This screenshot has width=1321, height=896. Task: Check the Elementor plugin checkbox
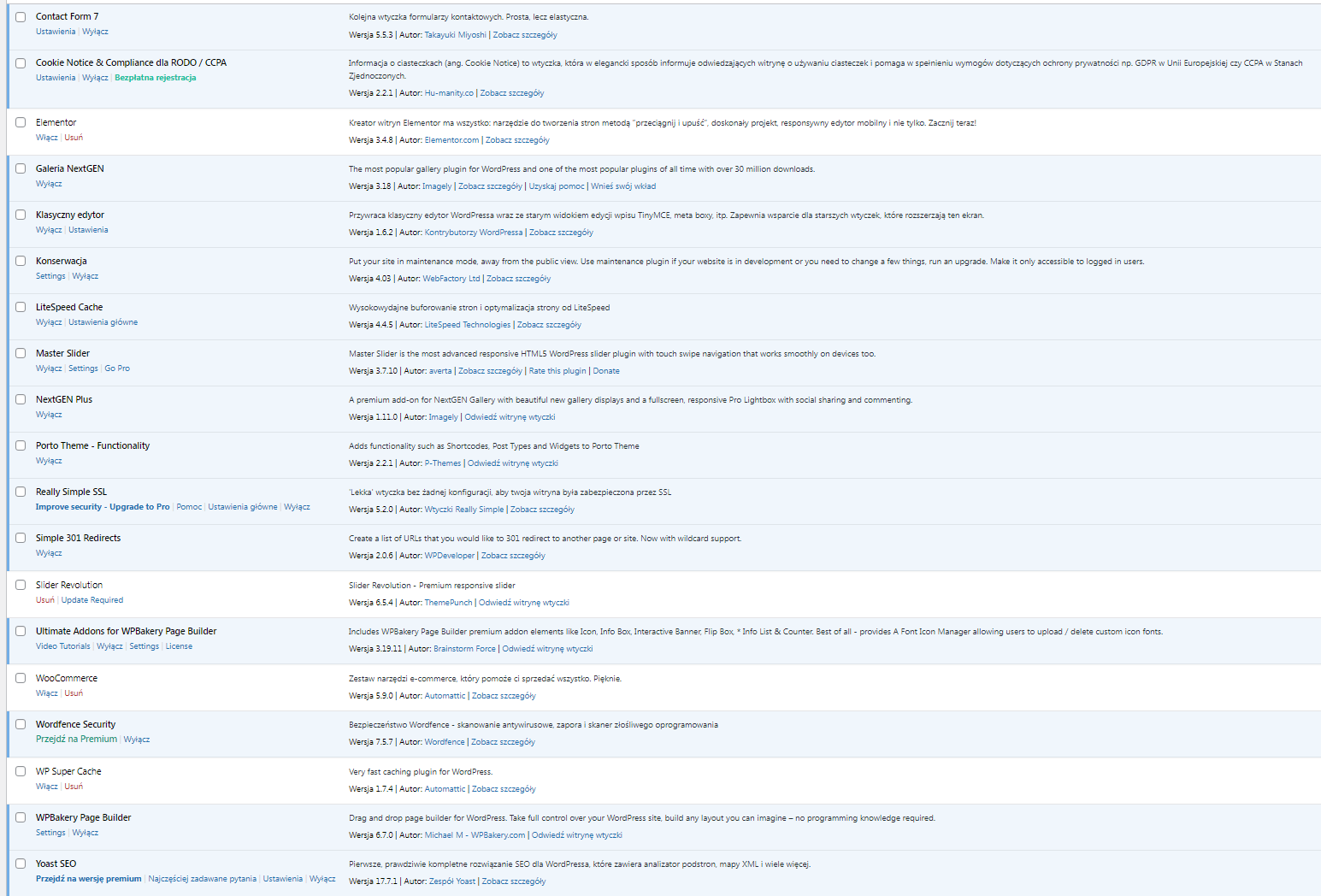coord(21,122)
